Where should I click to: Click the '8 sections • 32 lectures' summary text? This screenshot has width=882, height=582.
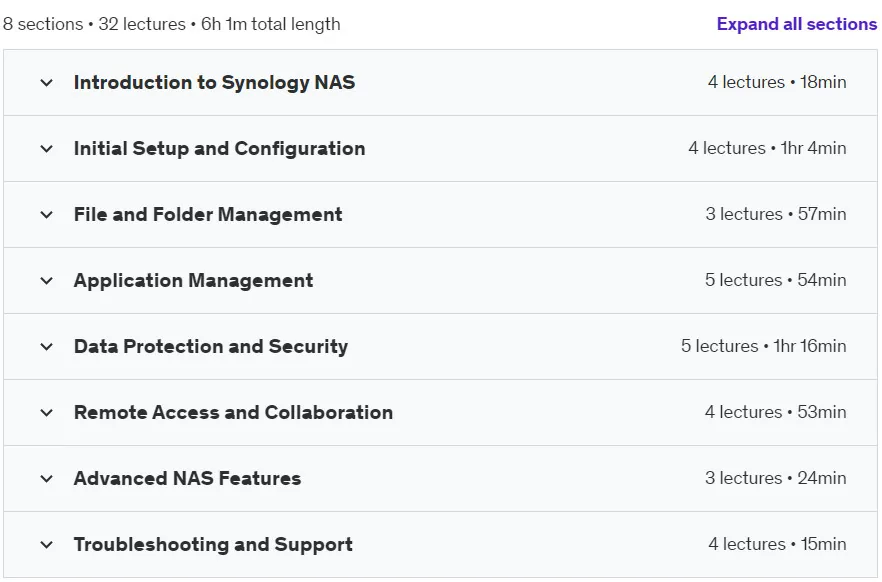point(94,24)
